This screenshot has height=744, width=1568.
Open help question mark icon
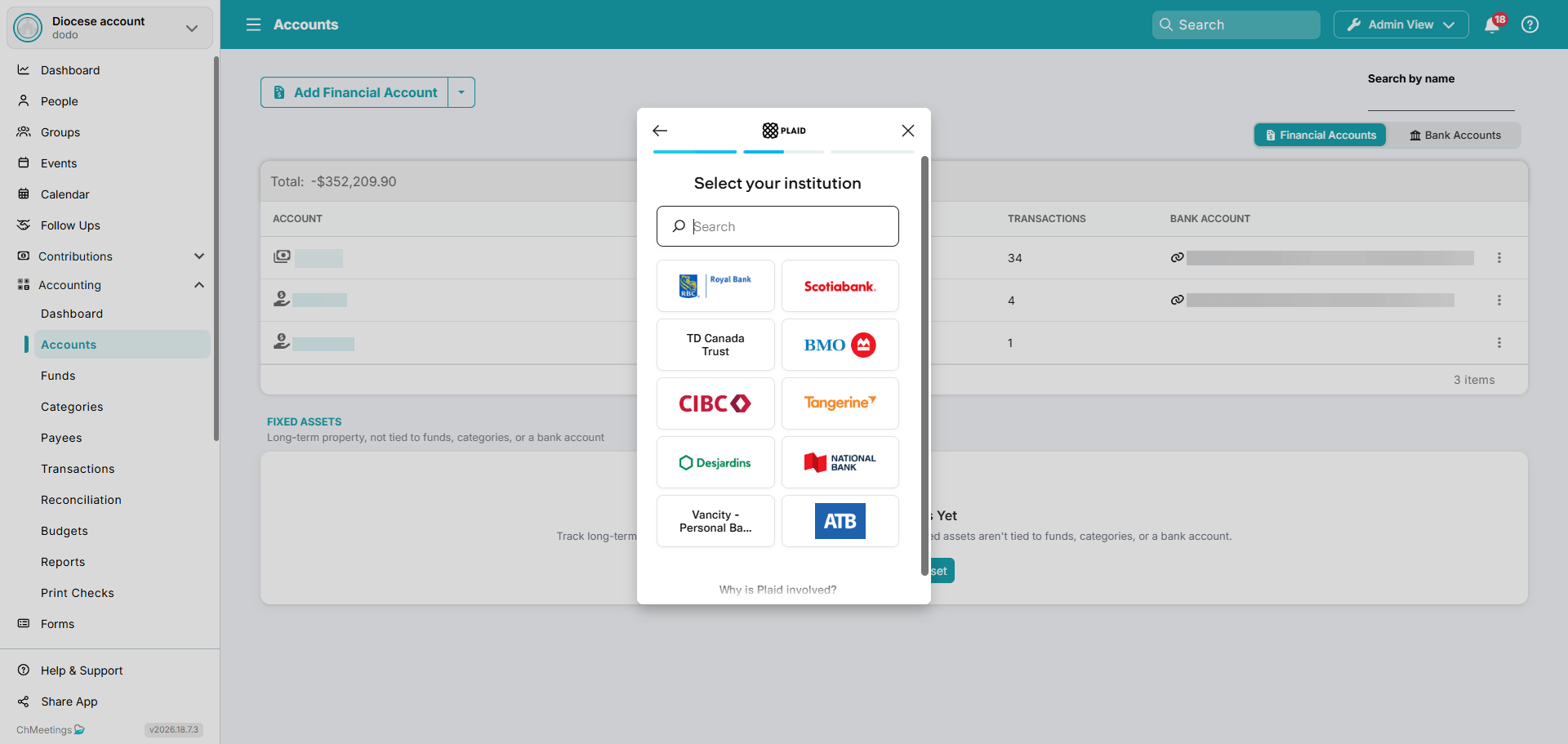(x=1530, y=25)
